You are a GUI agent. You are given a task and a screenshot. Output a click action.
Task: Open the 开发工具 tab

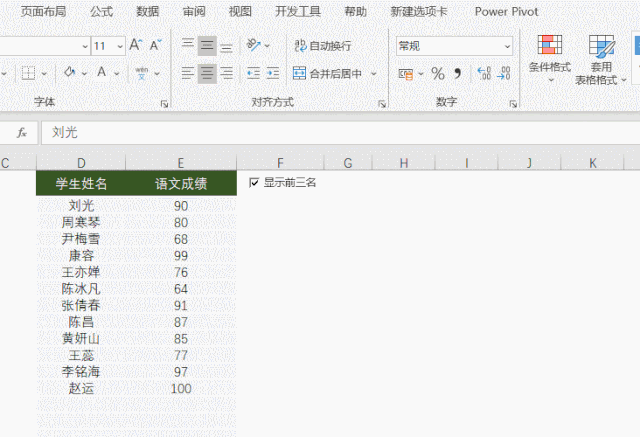pos(298,11)
